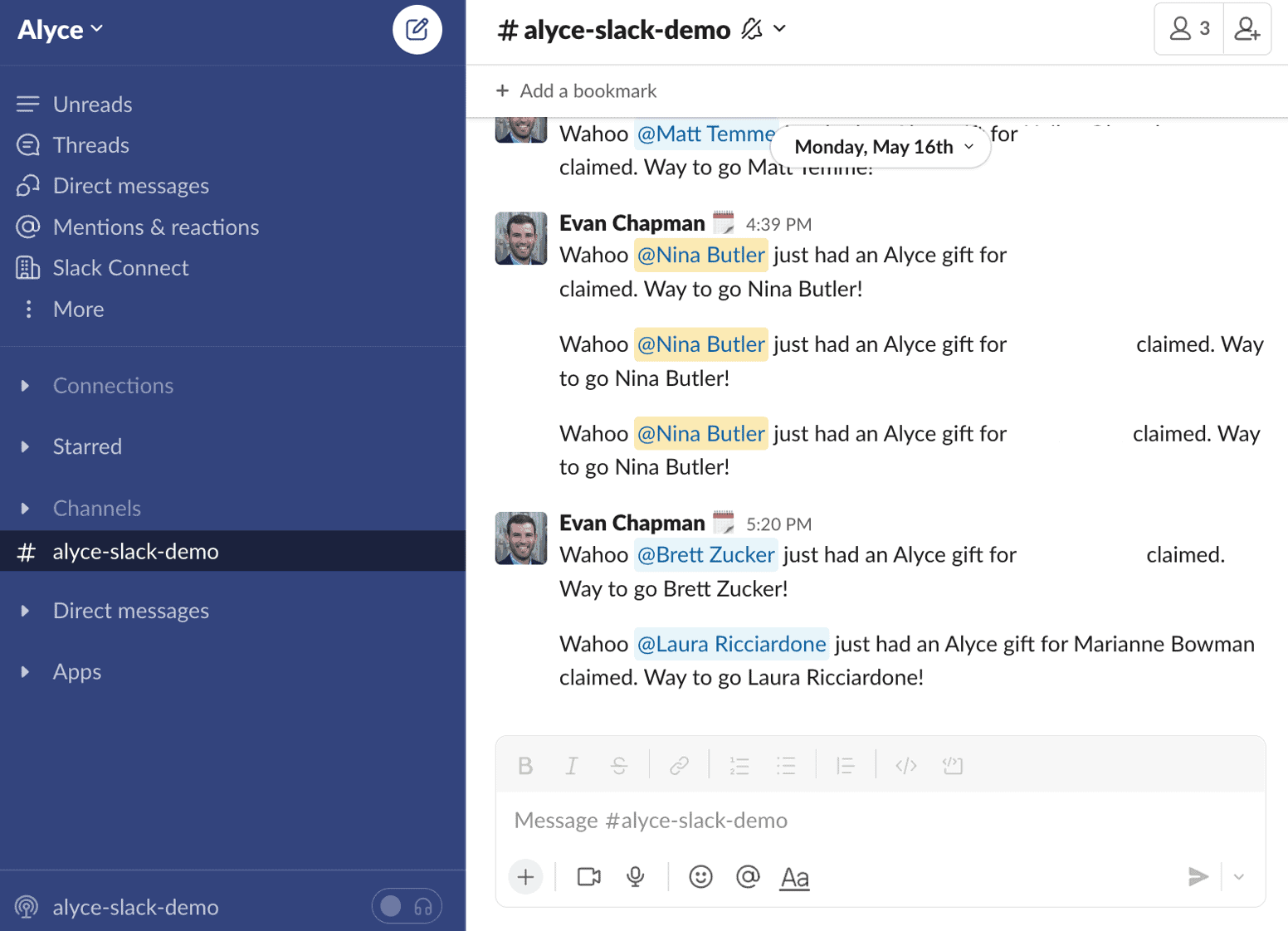Click the 4:39 PM timestamp
The height and width of the screenshot is (931, 1288).
coord(778,224)
